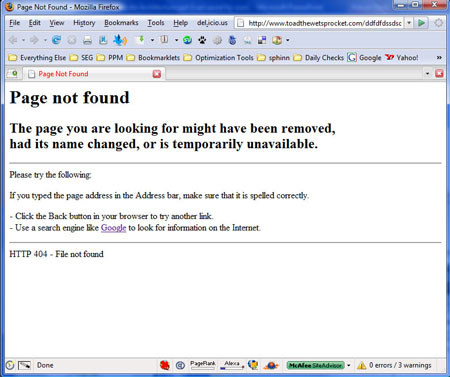This screenshot has height=377, width=450.
Task: Click the Print page icon
Action: coord(87,41)
